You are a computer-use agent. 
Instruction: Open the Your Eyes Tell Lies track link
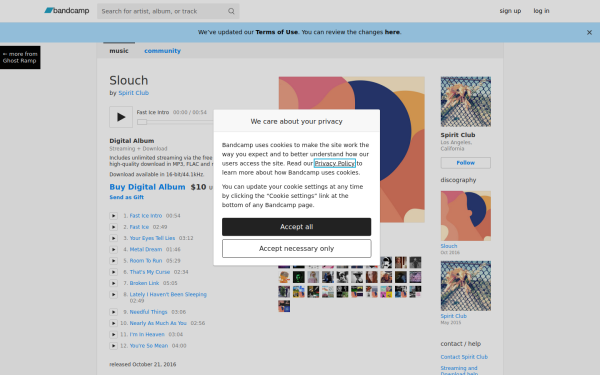[152, 238]
